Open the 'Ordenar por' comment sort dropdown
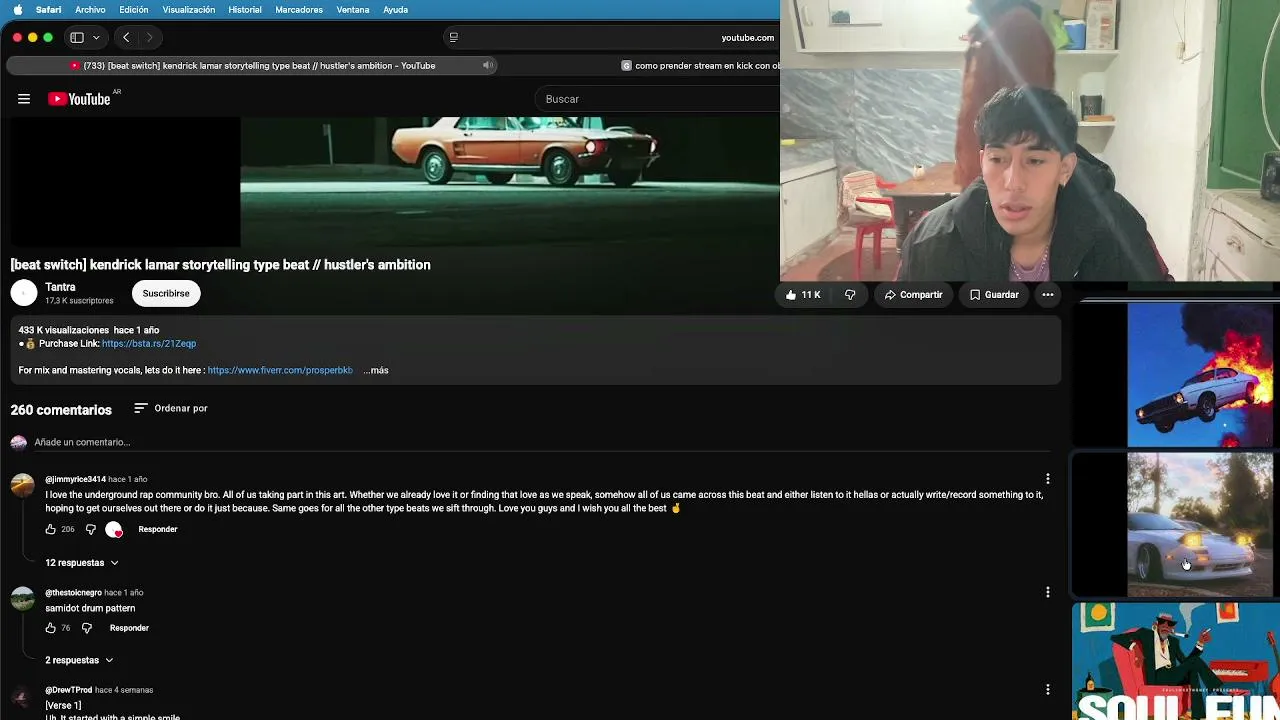1280x720 pixels. [170, 408]
